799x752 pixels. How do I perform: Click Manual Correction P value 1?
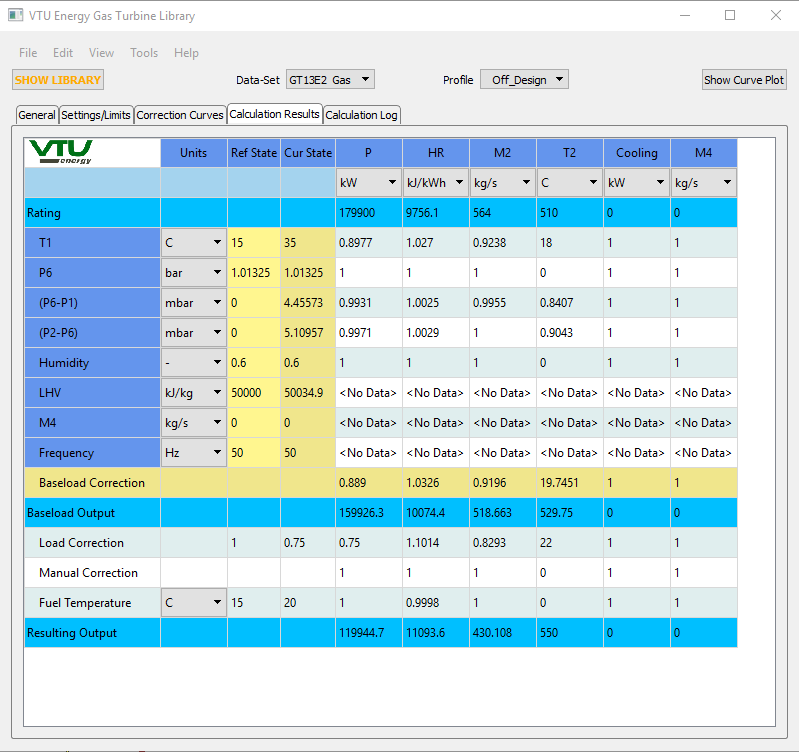tap(369, 573)
